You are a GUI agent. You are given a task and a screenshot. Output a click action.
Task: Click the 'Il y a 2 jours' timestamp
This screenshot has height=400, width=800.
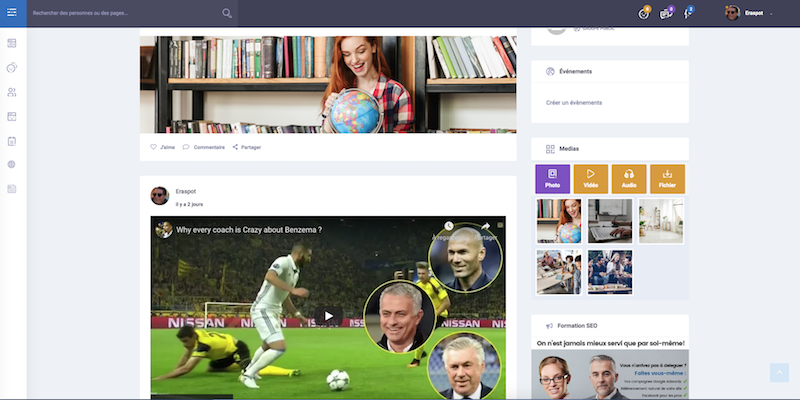tap(189, 204)
